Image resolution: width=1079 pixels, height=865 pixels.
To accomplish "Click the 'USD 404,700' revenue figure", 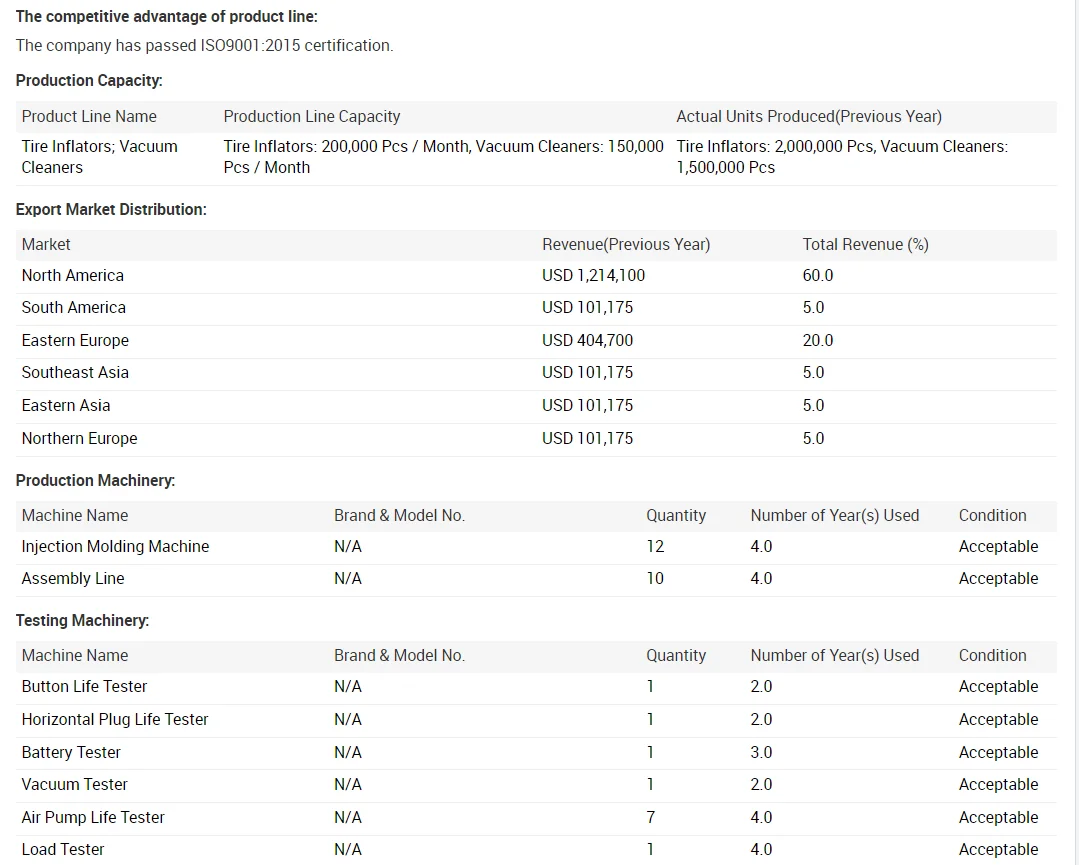I will tap(587, 340).
